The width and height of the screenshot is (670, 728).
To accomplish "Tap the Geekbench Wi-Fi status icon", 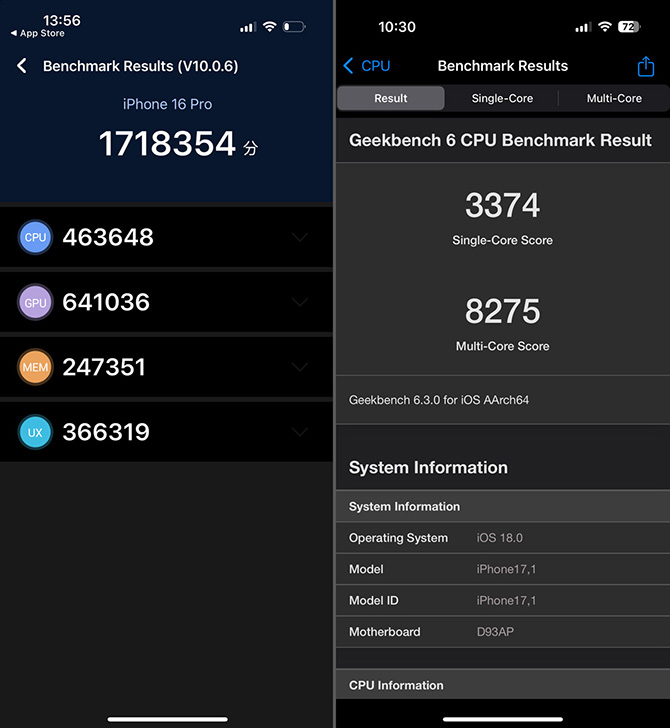I will tap(605, 27).
